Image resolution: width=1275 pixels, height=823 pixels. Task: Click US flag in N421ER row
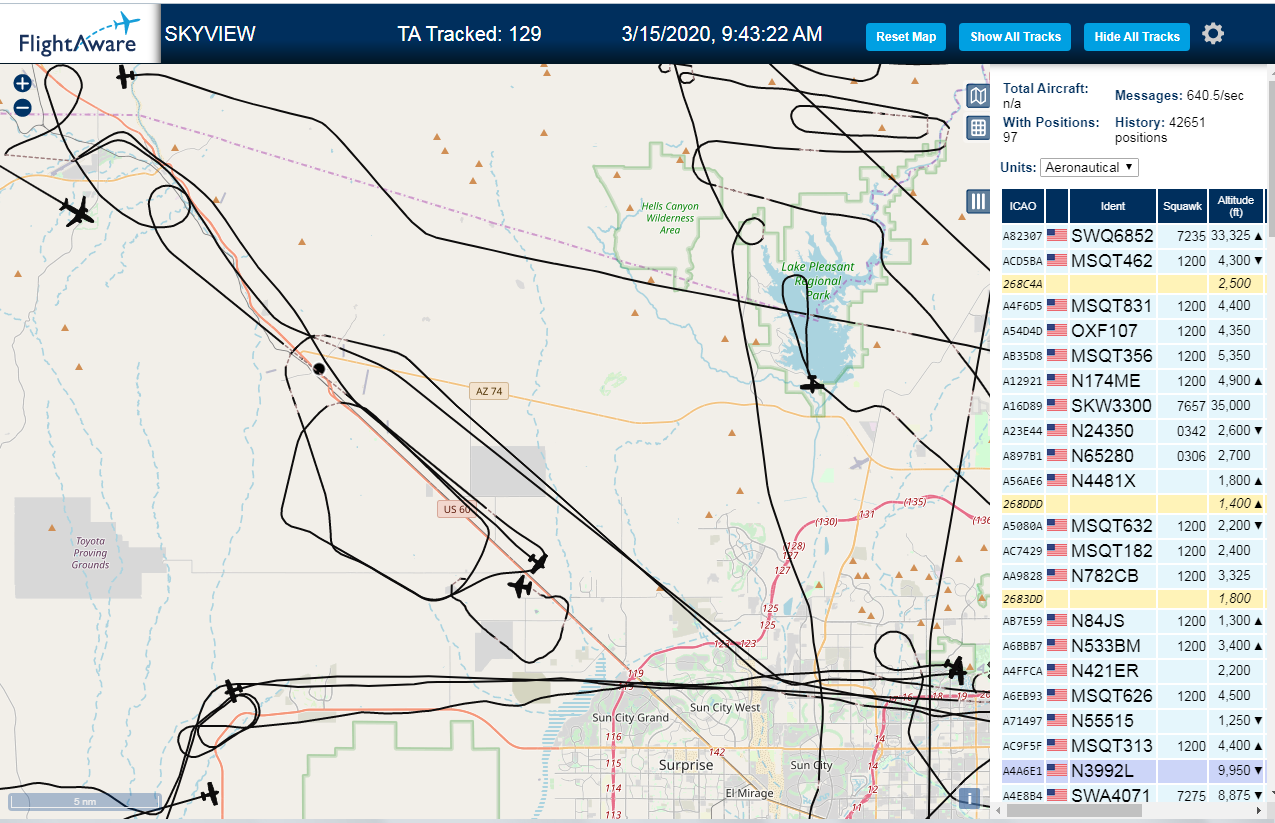pos(1057,670)
